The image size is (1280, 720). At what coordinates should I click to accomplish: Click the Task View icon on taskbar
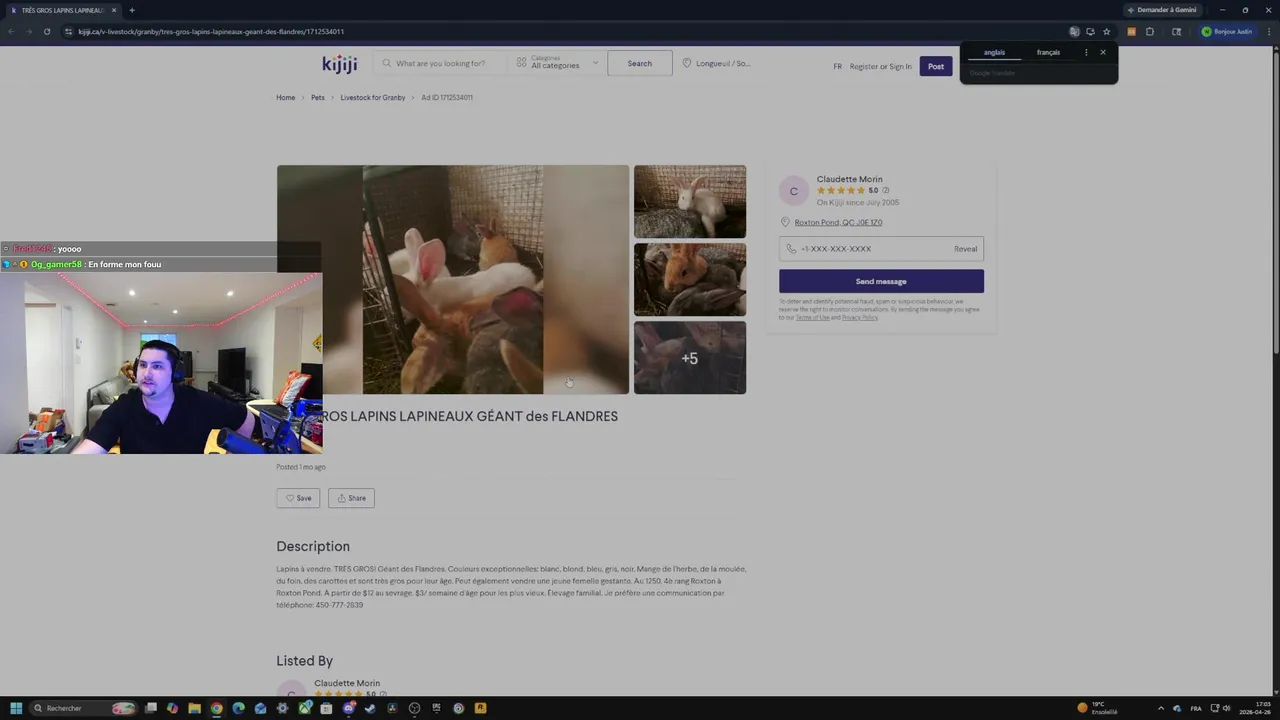[151, 708]
